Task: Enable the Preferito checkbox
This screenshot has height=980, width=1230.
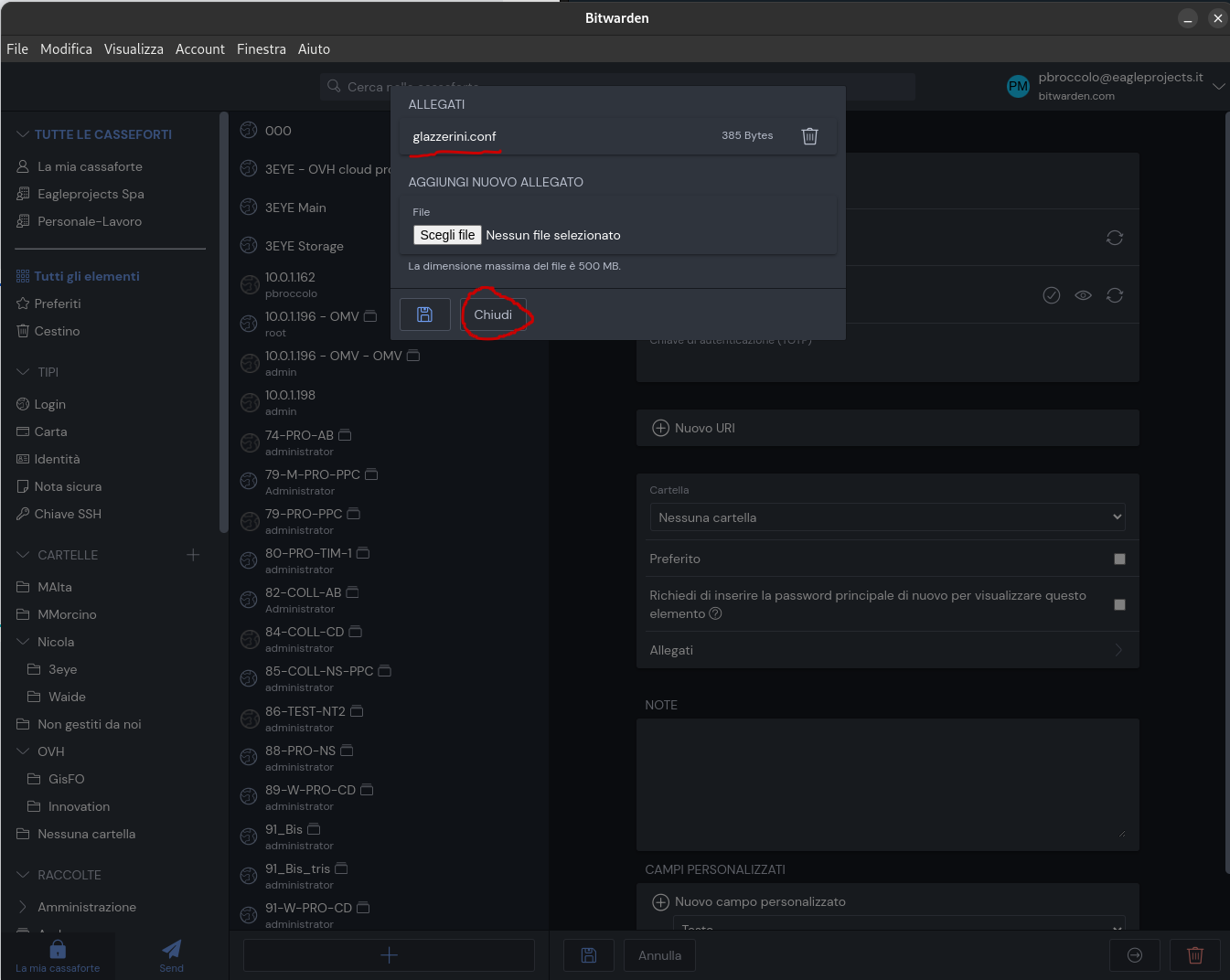Action: point(1119,559)
